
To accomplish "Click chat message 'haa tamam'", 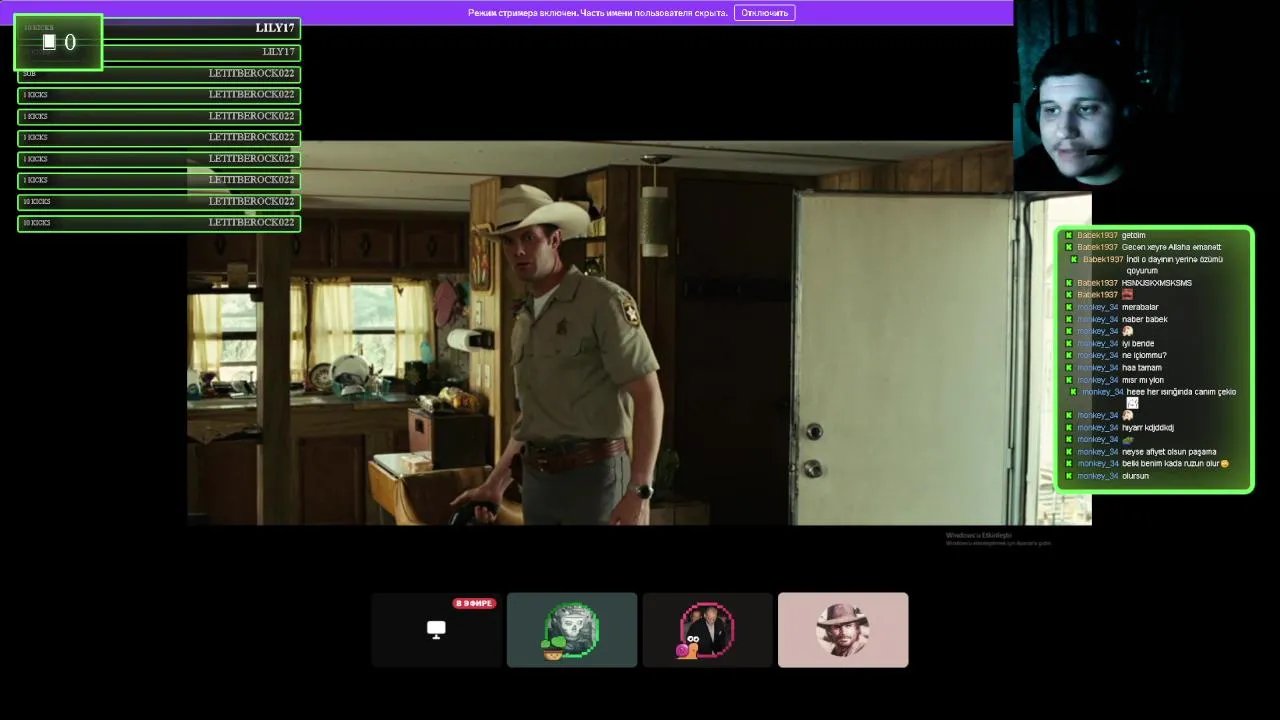I will tap(1141, 367).
